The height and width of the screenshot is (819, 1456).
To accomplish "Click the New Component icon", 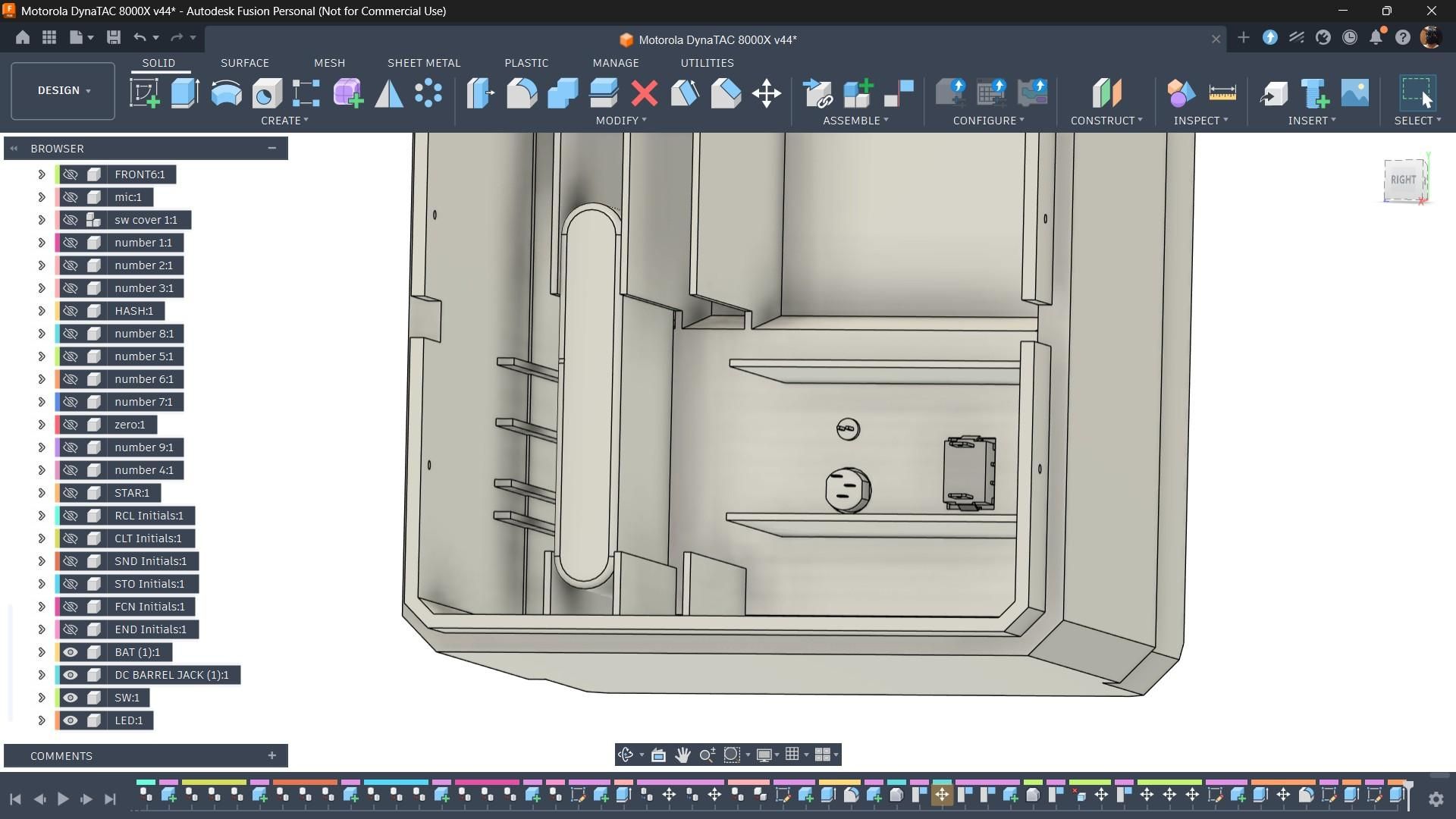I will [858, 93].
